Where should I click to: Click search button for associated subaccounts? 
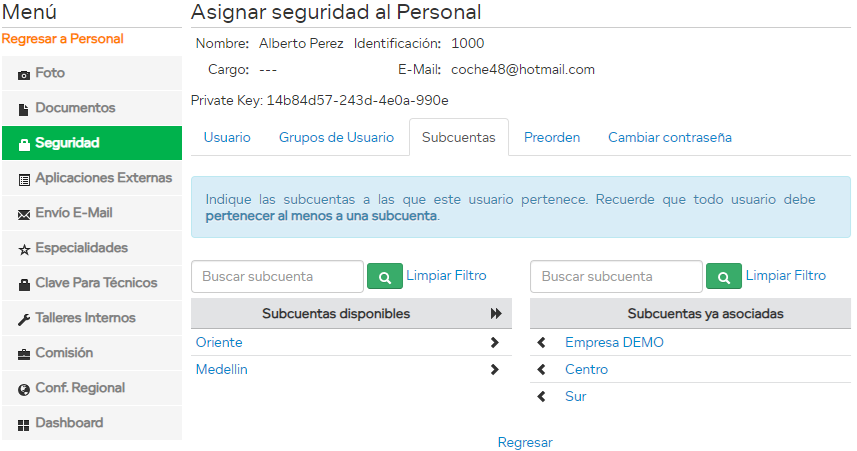[724, 276]
